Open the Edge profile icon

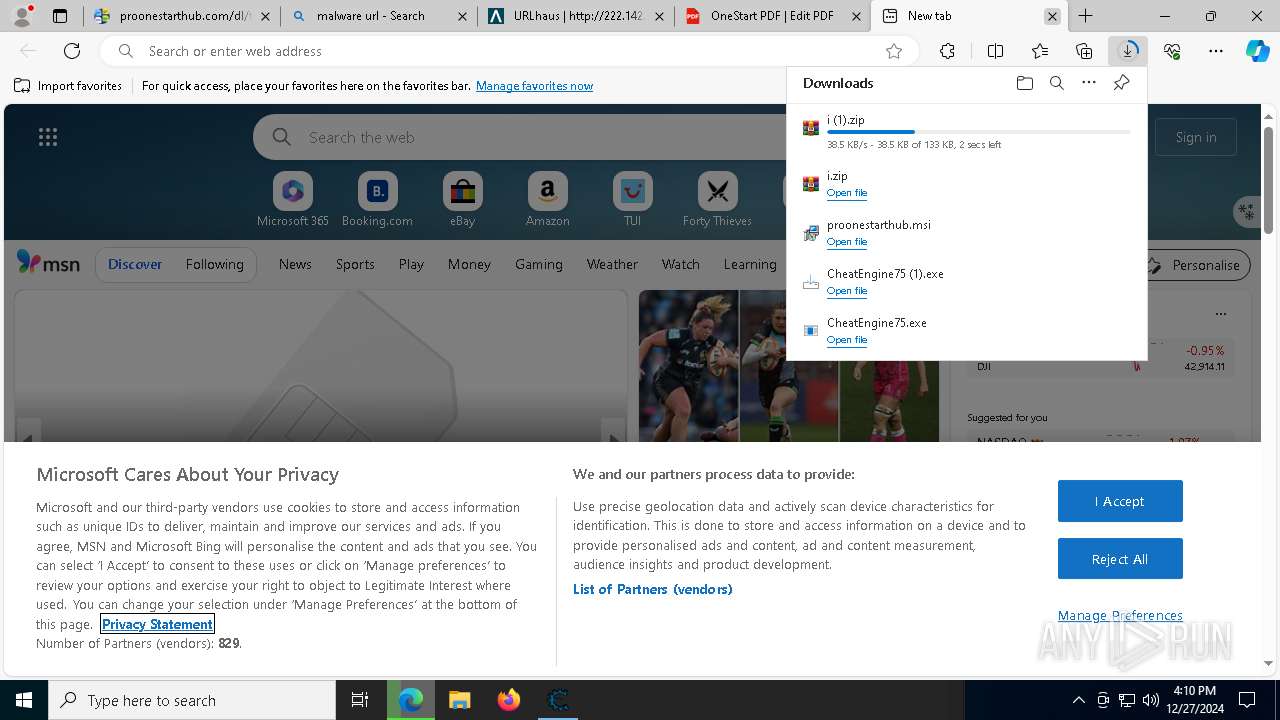(x=22, y=15)
